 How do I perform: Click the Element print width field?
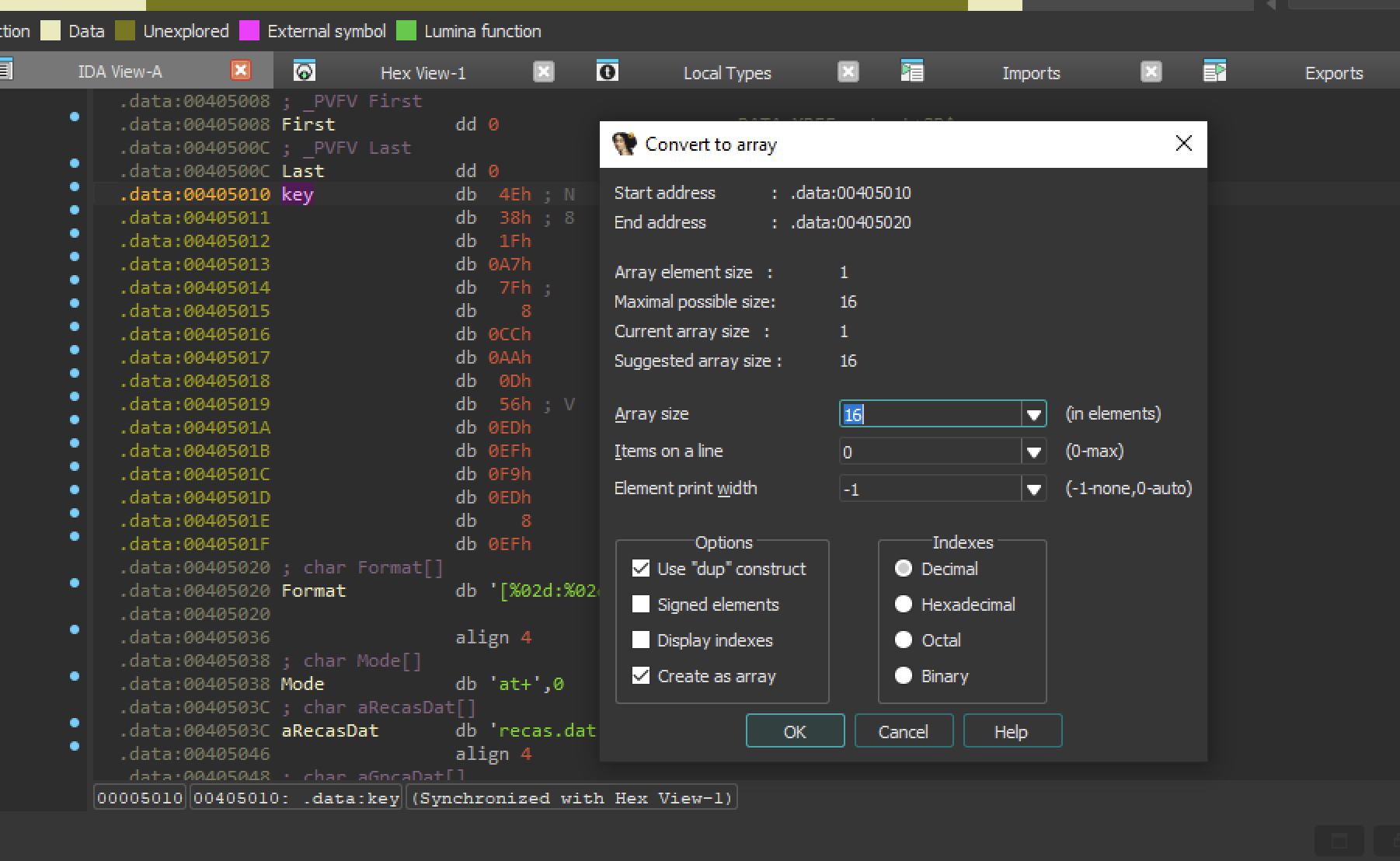[930, 489]
